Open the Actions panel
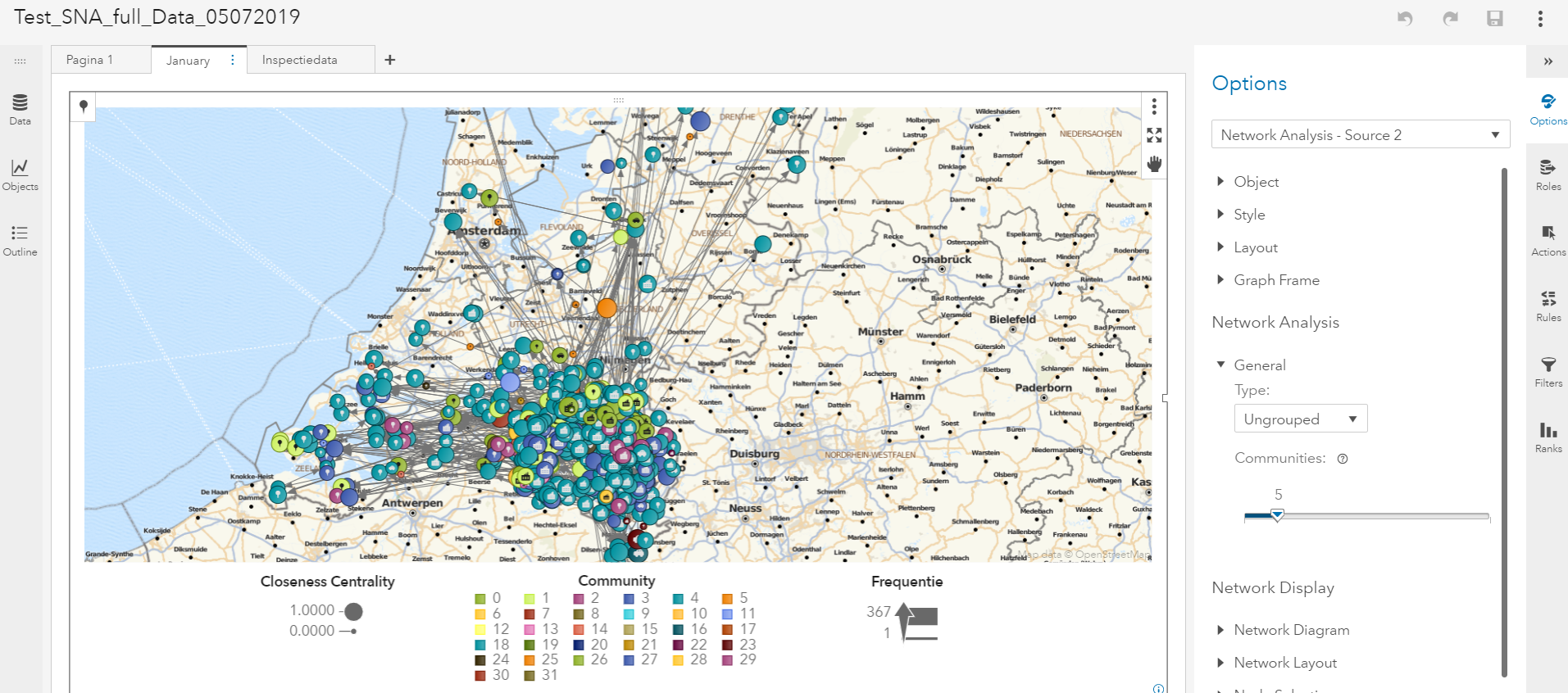1568x693 pixels. pos(1548,240)
